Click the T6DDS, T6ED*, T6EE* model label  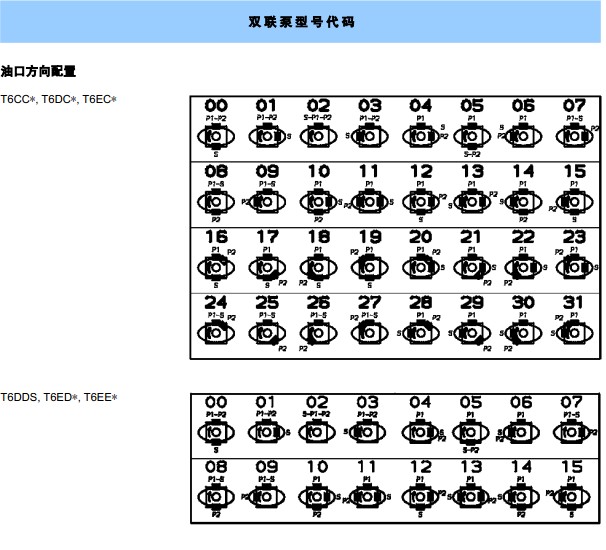59,397
